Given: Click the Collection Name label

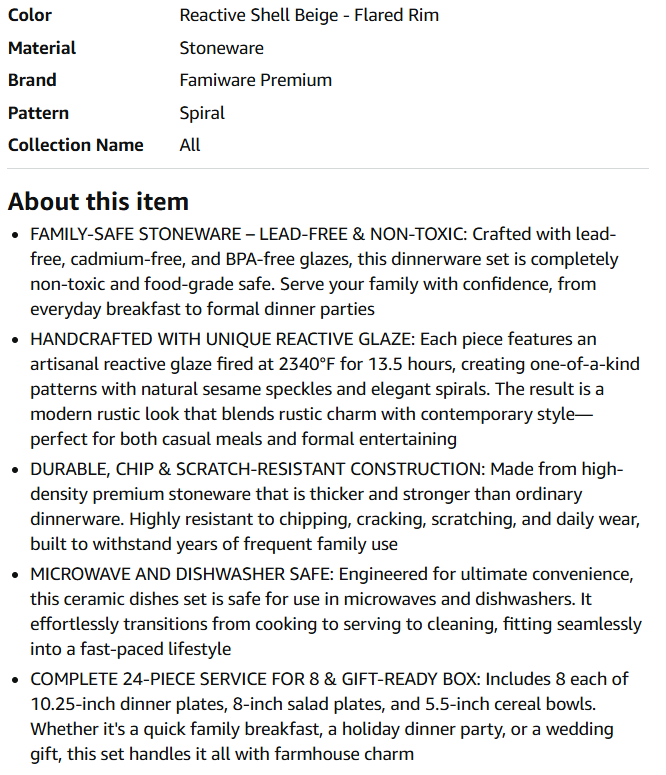Looking at the screenshot, I should click(76, 145).
